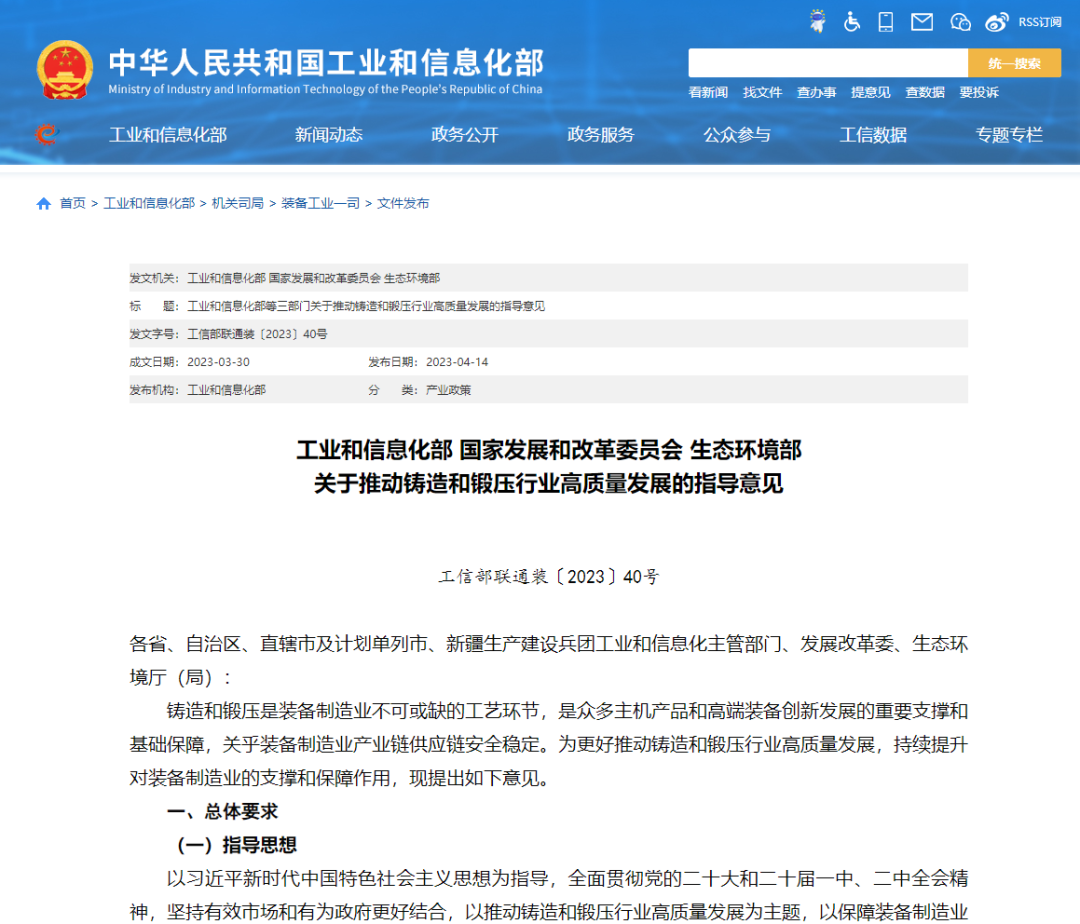
Task: Open 装备工业一司 in the breadcrumb
Action: click(320, 203)
